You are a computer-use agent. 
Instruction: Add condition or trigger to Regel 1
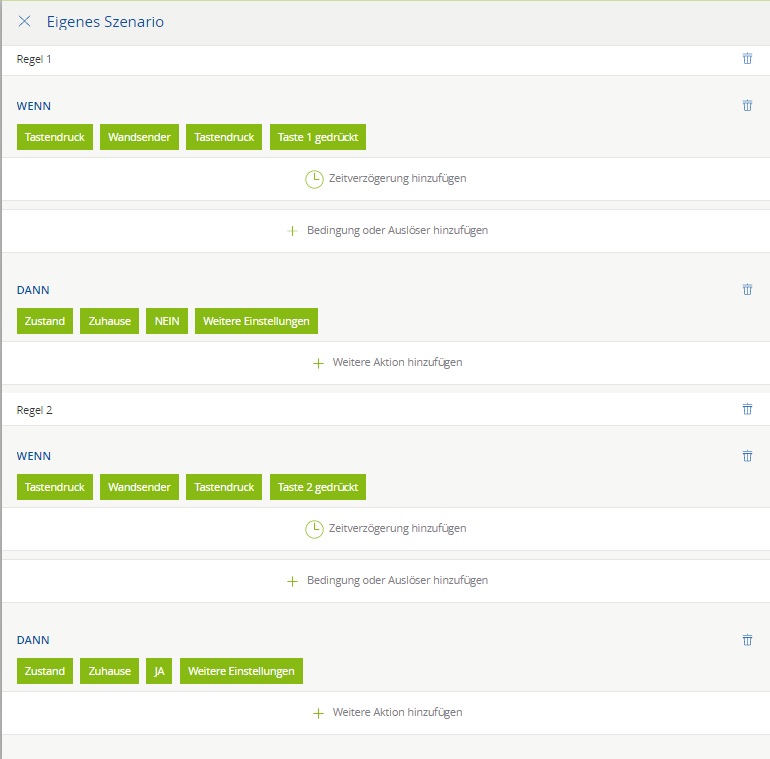(386, 230)
